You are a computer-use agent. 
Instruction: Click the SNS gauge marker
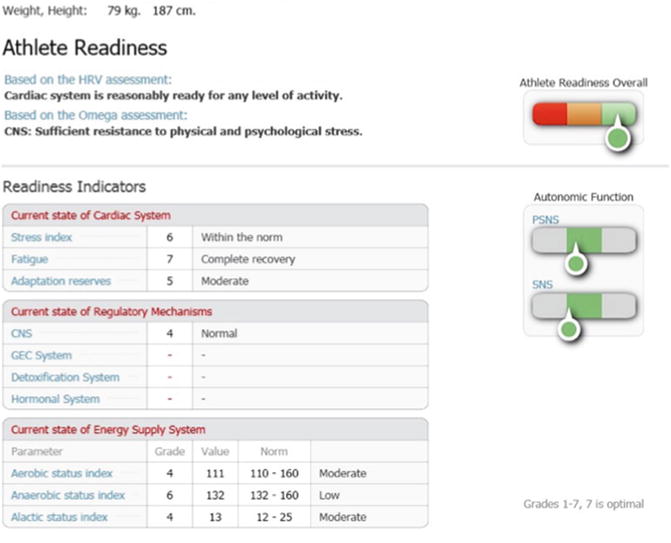click(568, 326)
